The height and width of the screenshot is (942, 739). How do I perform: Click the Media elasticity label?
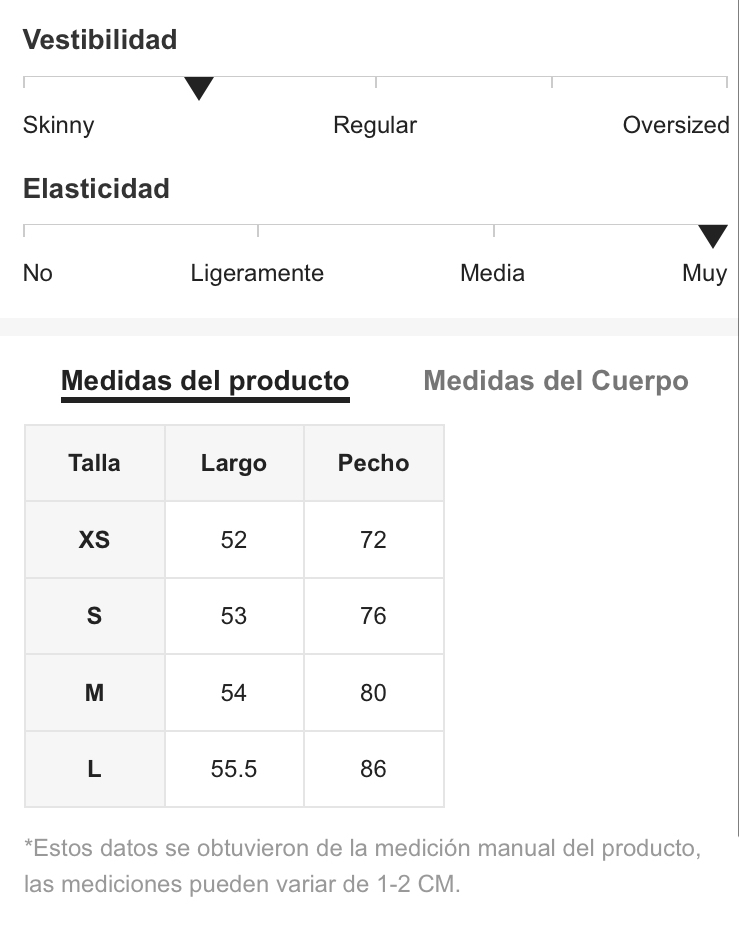point(492,273)
